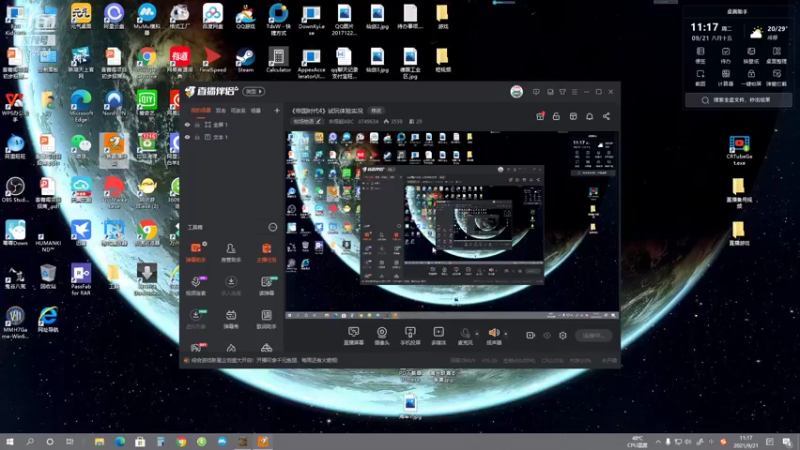Click the bell notification icon above preview

[589, 116]
